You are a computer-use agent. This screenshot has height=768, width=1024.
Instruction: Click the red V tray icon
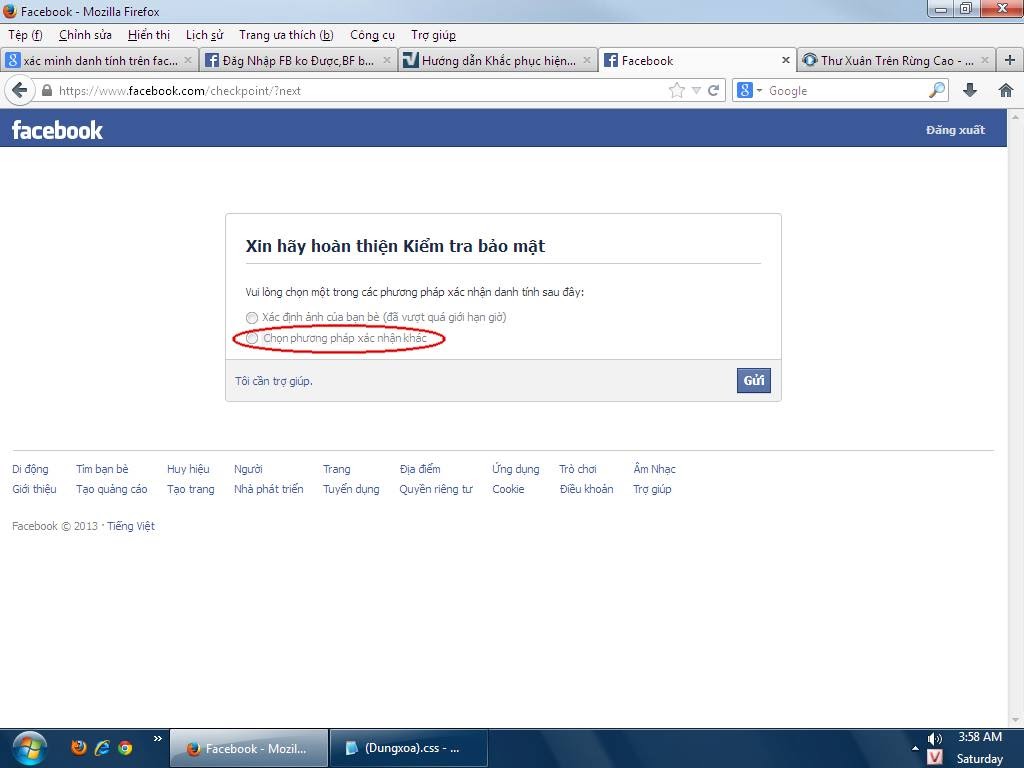tap(935, 757)
